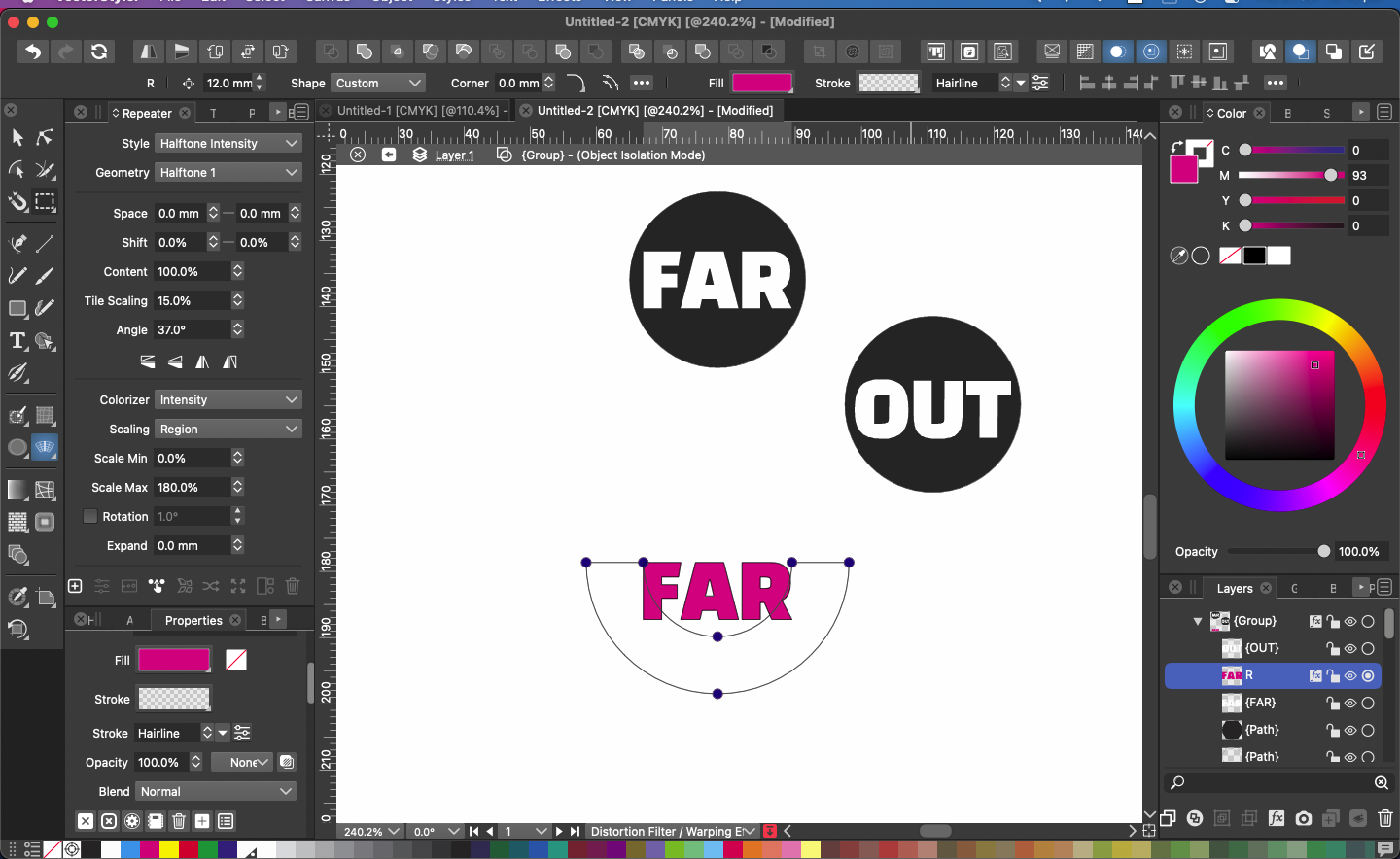Toggle the lock on the {FAR} layer

1333,703
